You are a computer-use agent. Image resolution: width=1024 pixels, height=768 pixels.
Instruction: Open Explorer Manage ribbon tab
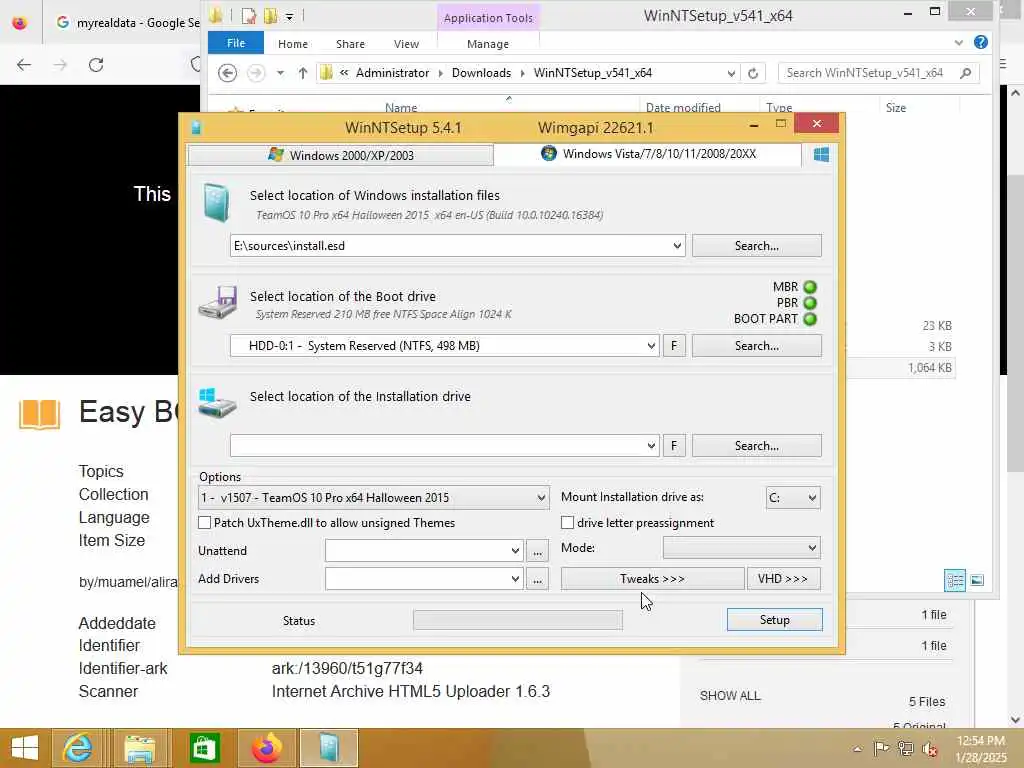[488, 44]
